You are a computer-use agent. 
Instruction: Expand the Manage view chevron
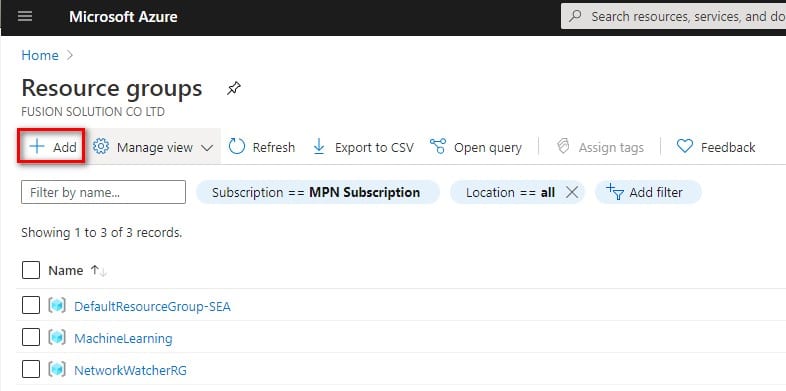pyautogui.click(x=207, y=148)
